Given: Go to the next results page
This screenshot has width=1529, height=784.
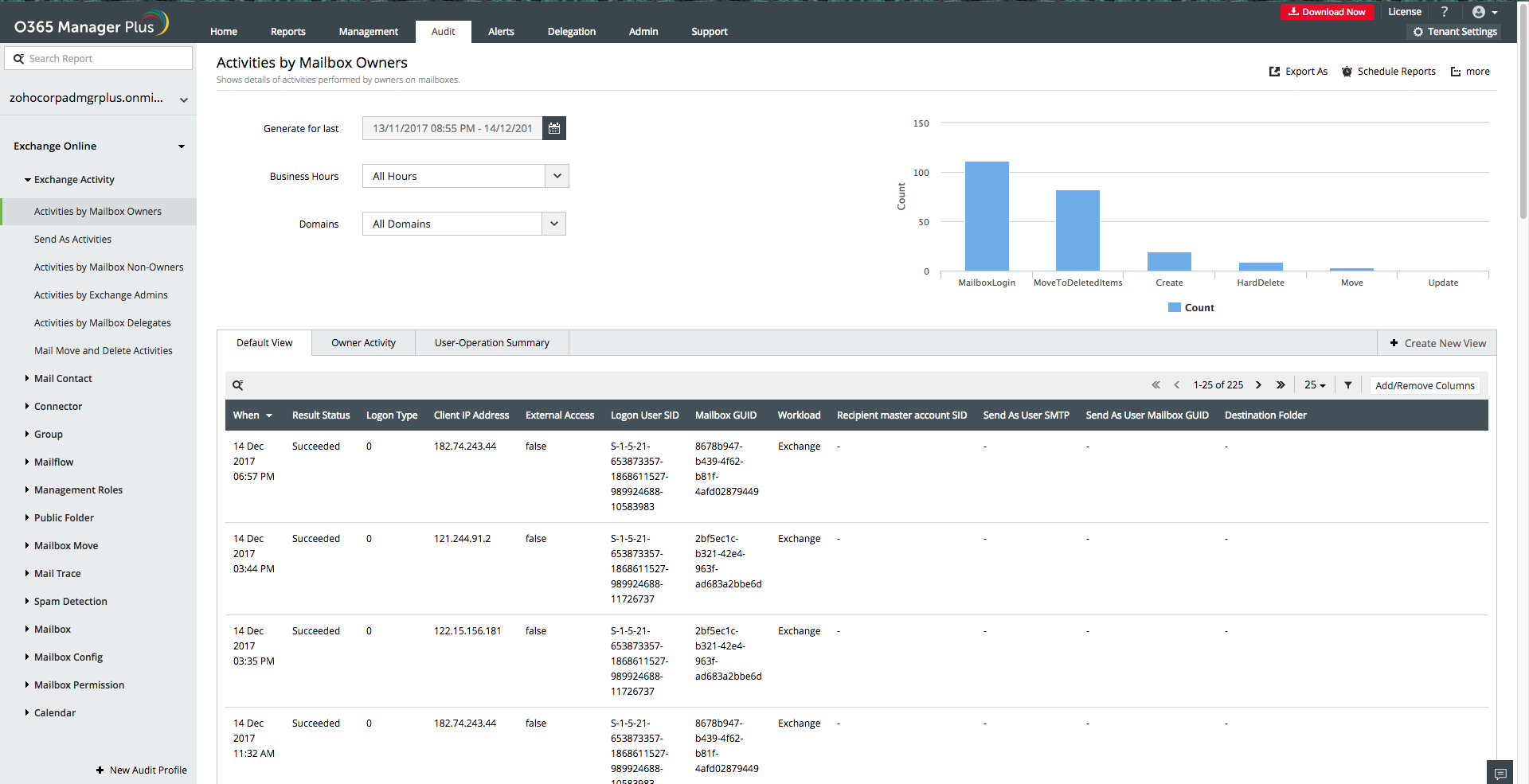Looking at the screenshot, I should point(1258,385).
